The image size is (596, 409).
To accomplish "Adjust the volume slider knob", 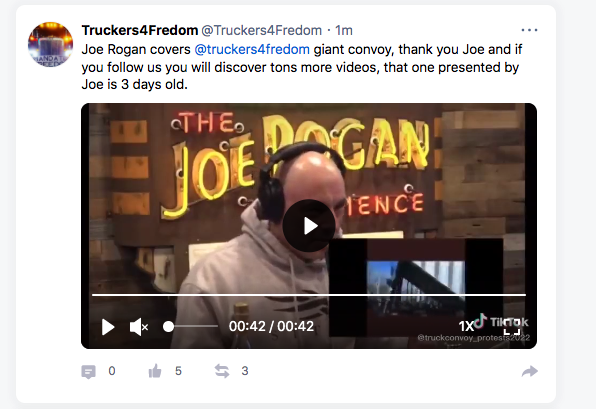I will [168, 327].
